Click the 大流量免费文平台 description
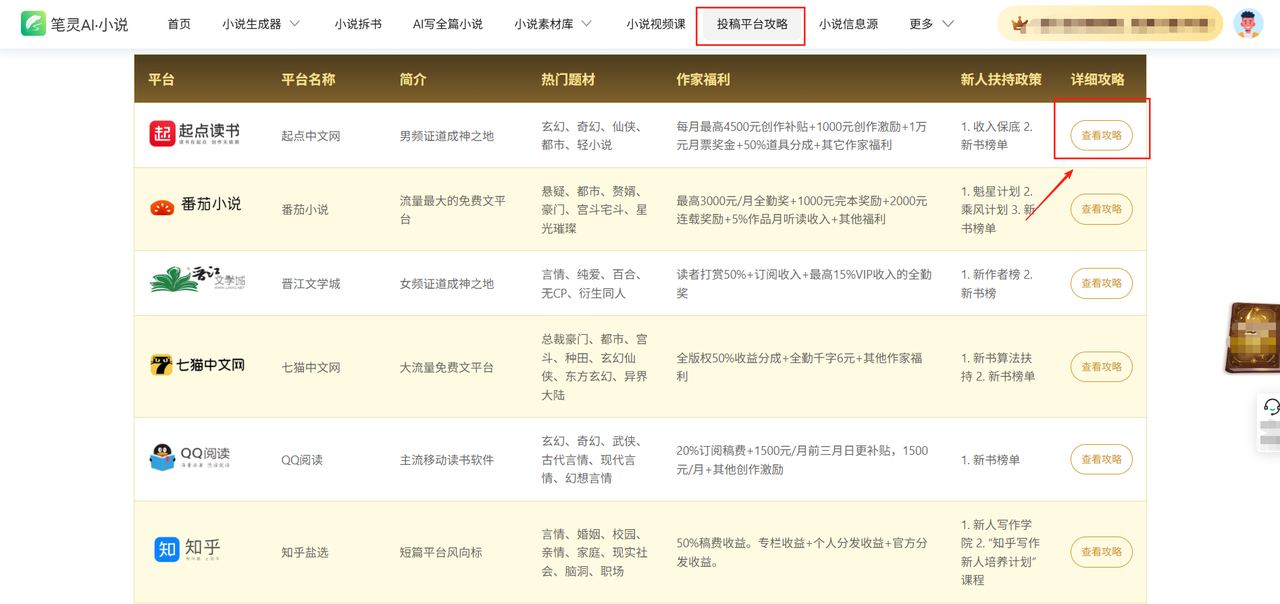This screenshot has height=604, width=1280. [447, 368]
